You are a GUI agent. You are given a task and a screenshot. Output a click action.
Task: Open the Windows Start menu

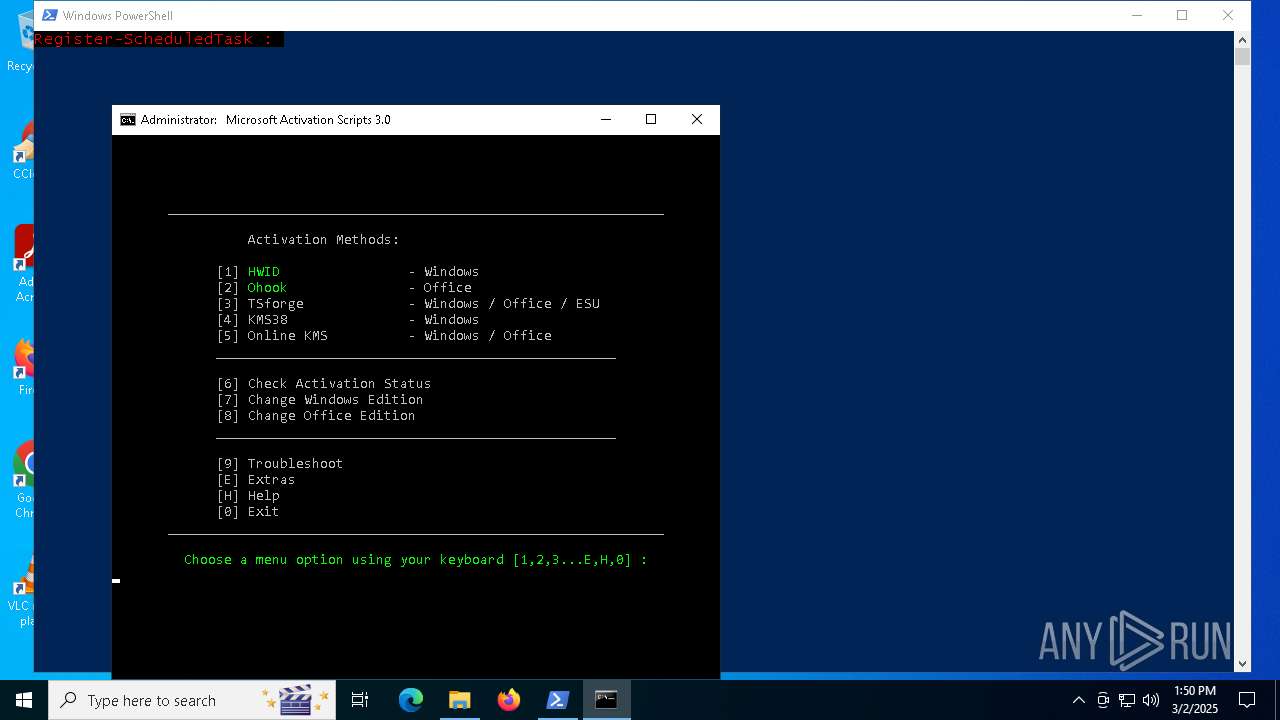pos(24,700)
